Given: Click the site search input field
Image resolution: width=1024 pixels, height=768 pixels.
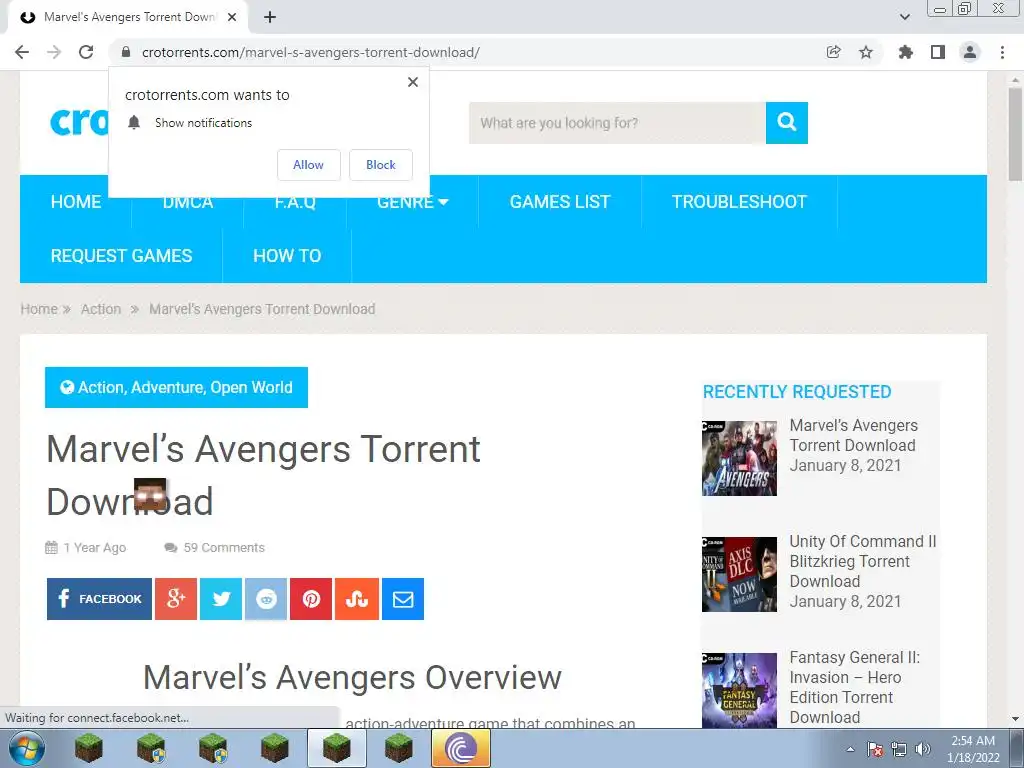Looking at the screenshot, I should point(617,123).
